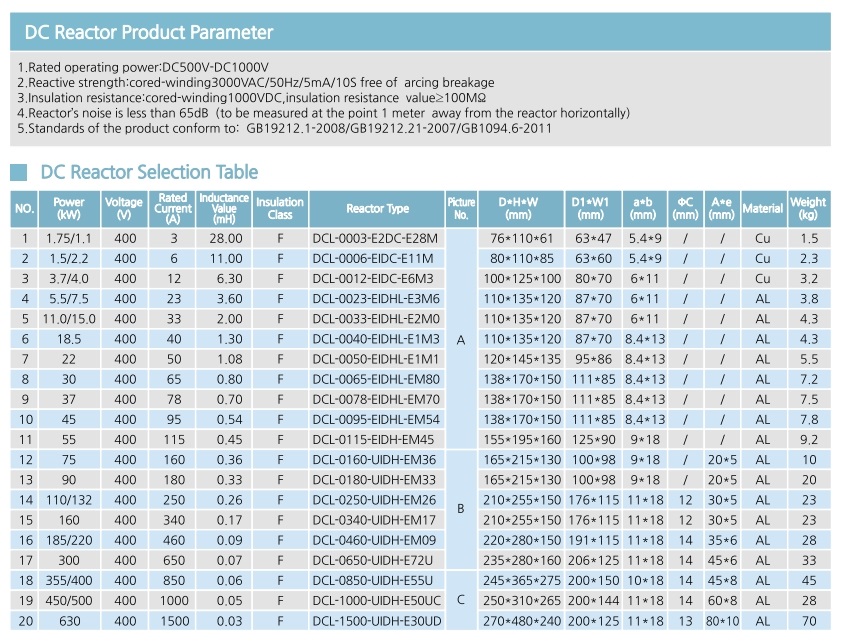Select the Material column header
Viewport: 841px width, 644px height.
pos(763,209)
